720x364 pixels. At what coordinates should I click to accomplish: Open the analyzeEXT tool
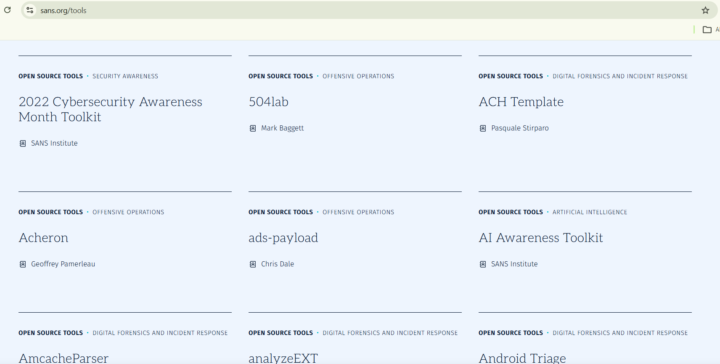click(283, 358)
